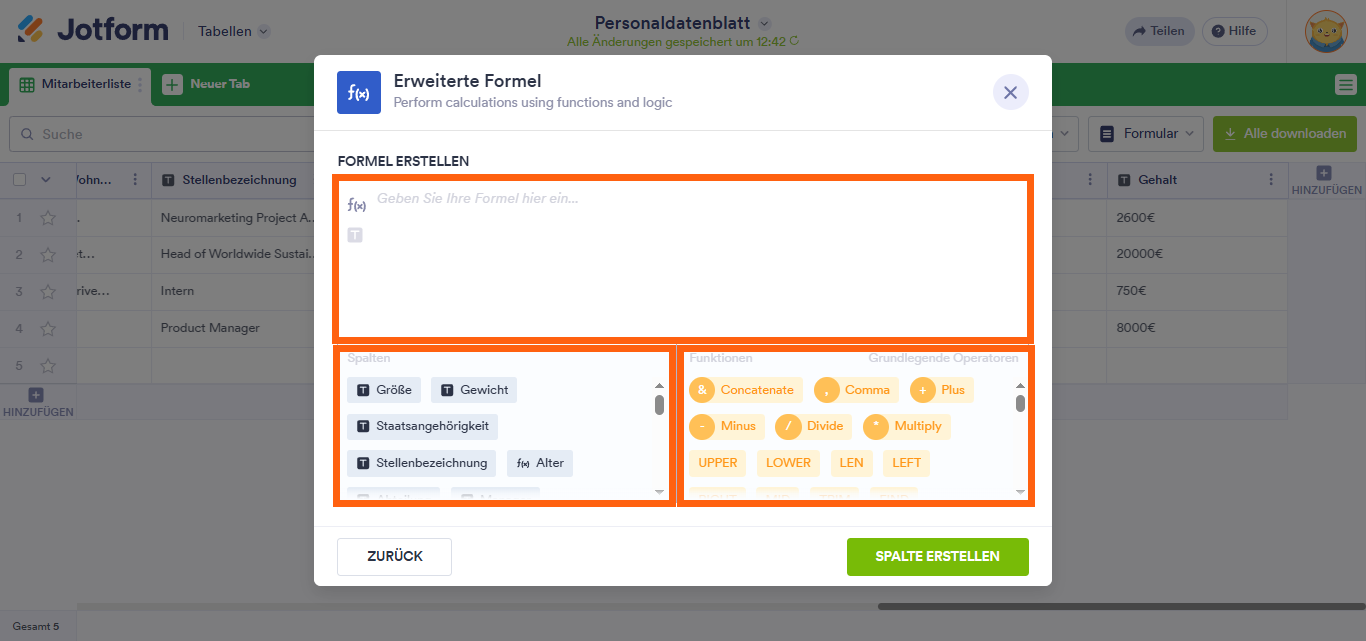Expand the Personaldatenblatt title menu

(x=765, y=23)
